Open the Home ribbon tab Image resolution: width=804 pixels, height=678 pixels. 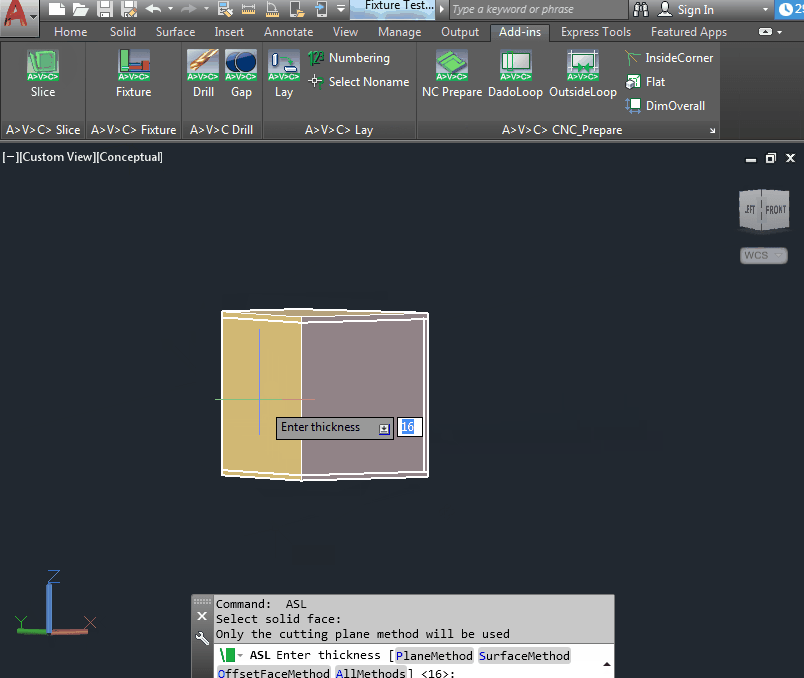click(x=70, y=32)
